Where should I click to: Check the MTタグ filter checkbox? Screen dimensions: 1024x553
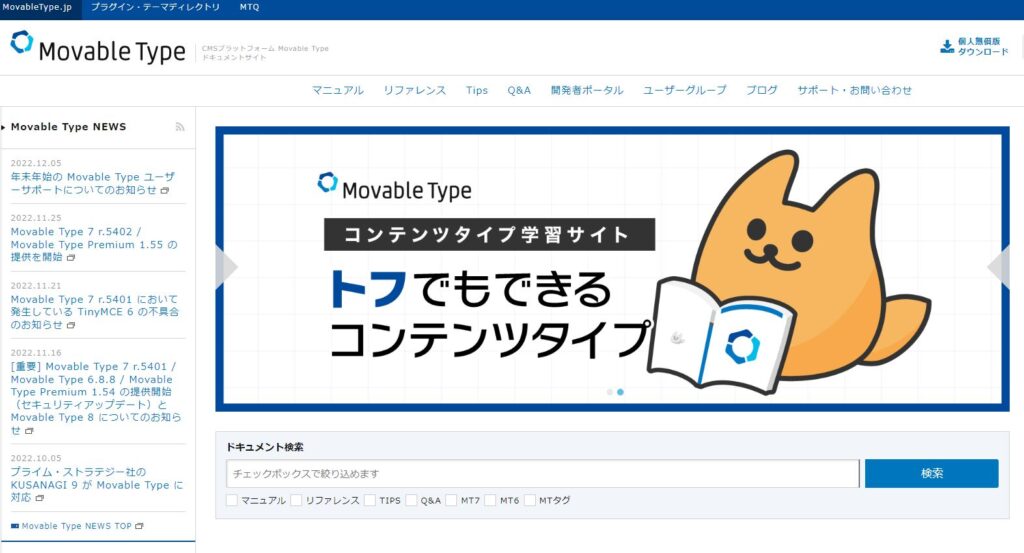[530, 500]
